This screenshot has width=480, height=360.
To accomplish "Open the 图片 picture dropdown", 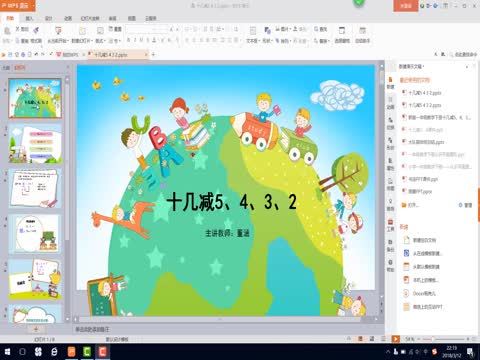I will coord(283,29).
